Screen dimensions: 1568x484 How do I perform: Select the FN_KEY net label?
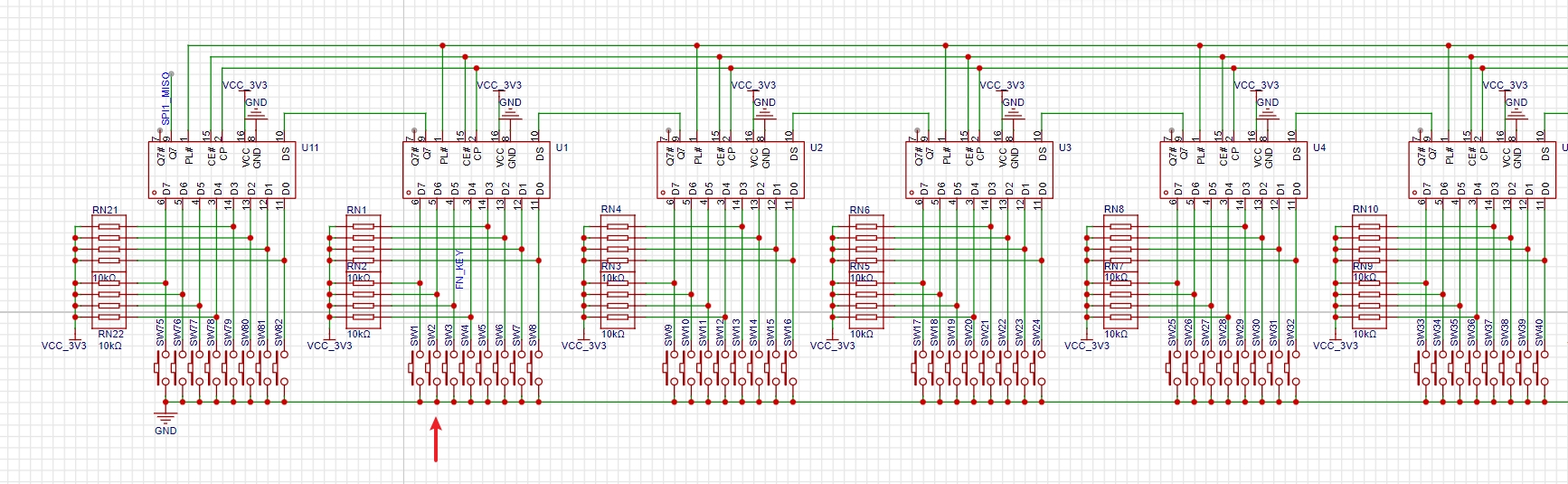(x=459, y=269)
